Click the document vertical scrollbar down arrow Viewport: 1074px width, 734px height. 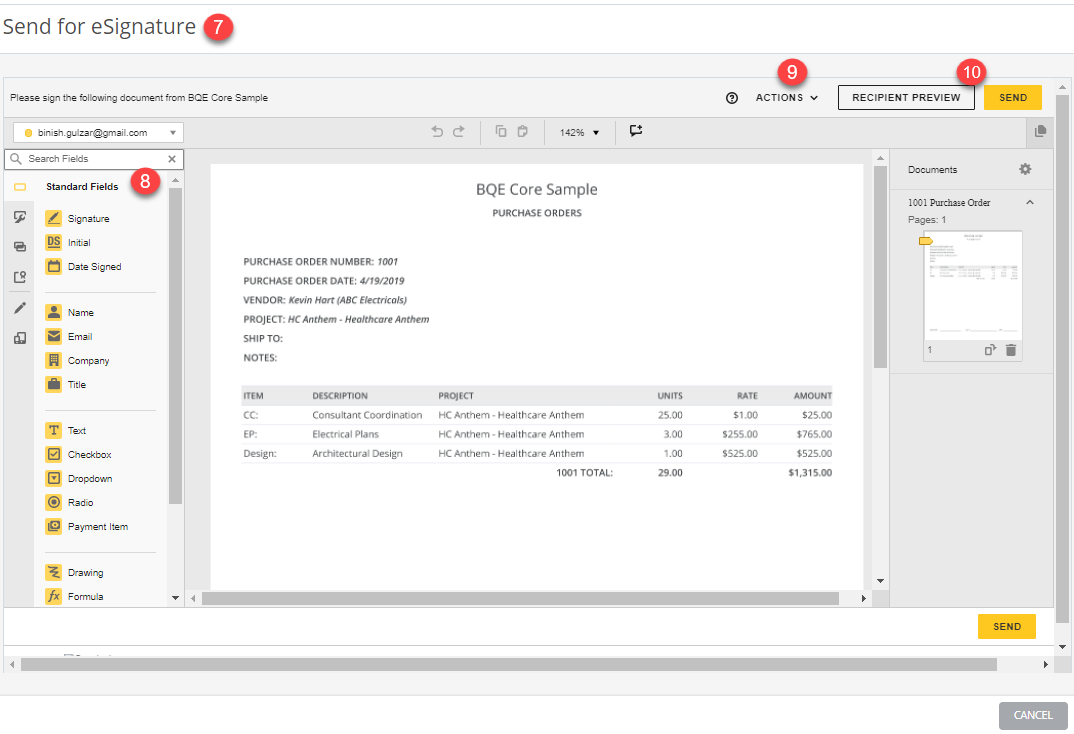880,581
